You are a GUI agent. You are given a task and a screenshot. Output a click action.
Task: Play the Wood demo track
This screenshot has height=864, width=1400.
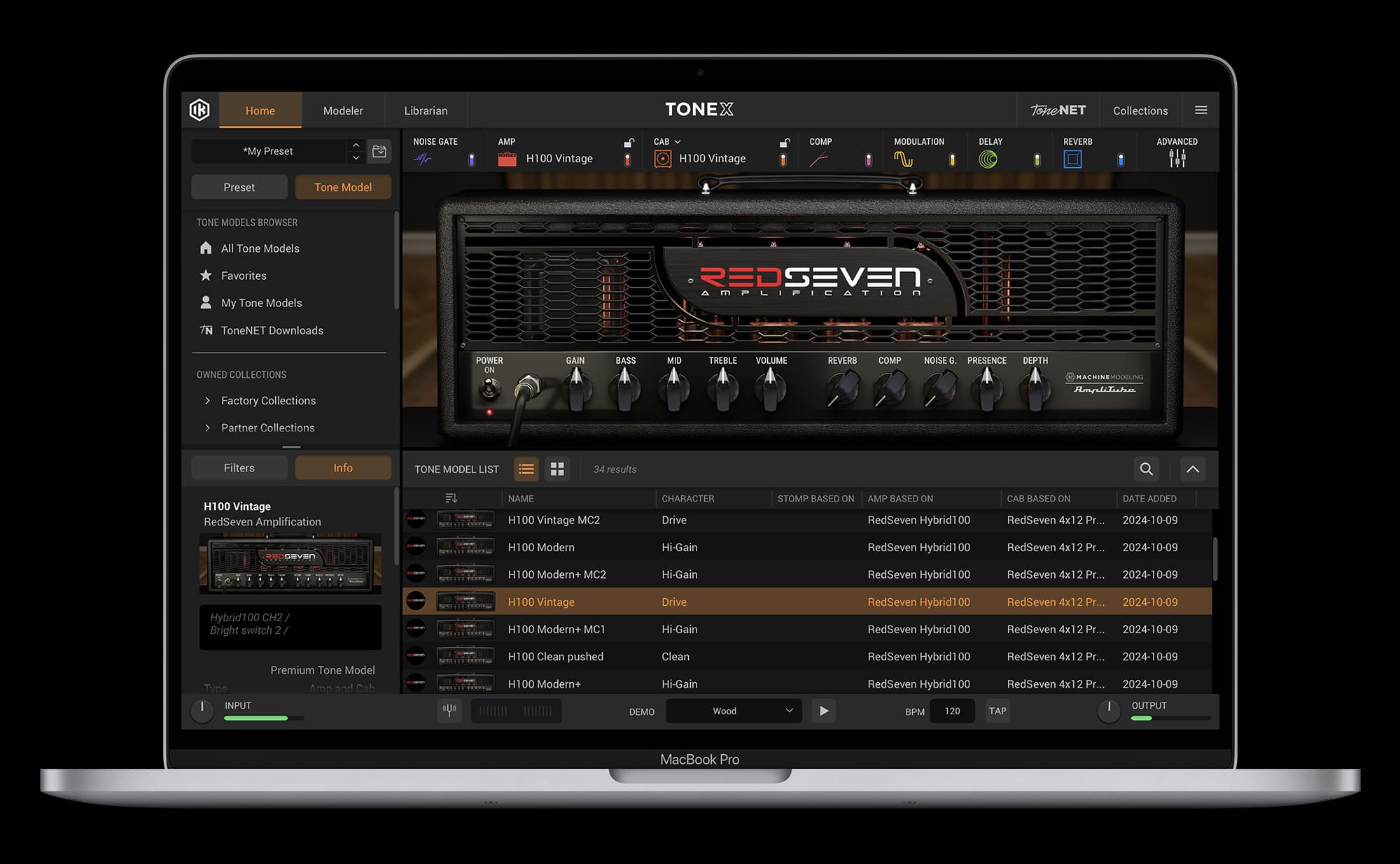tap(823, 711)
